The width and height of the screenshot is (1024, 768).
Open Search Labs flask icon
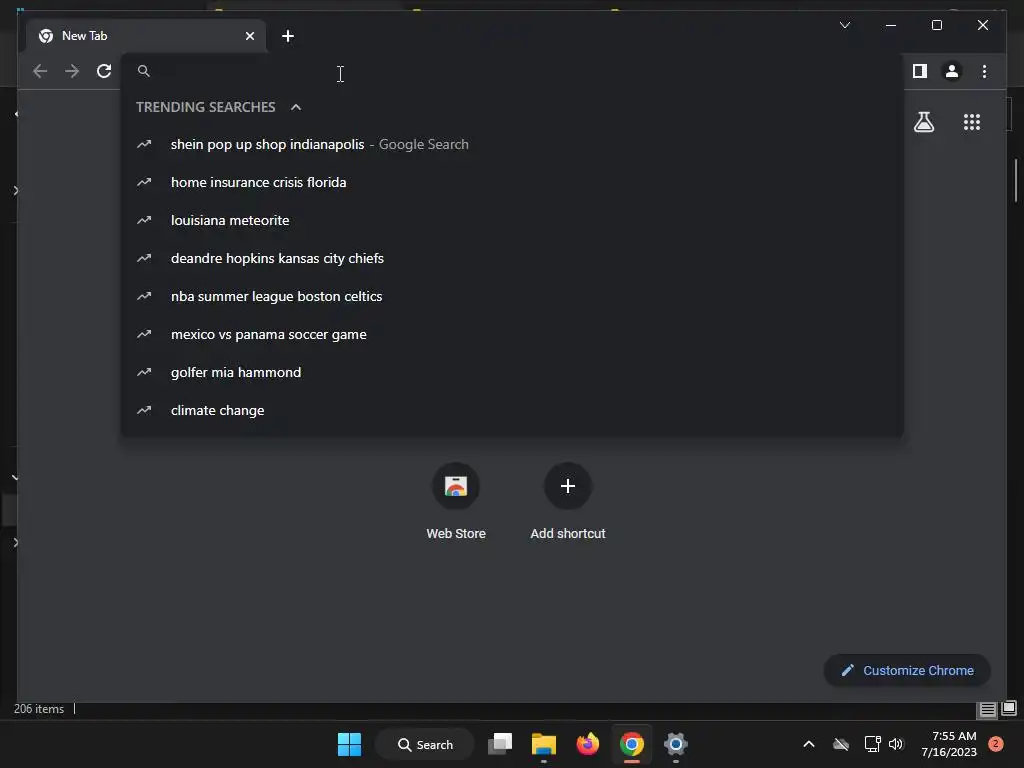[923, 122]
